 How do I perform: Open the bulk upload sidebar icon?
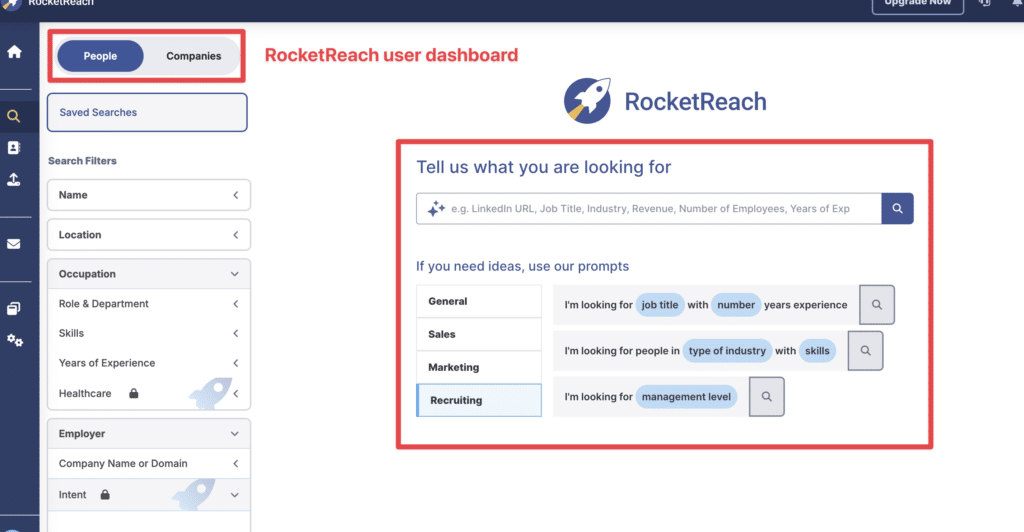[14, 180]
